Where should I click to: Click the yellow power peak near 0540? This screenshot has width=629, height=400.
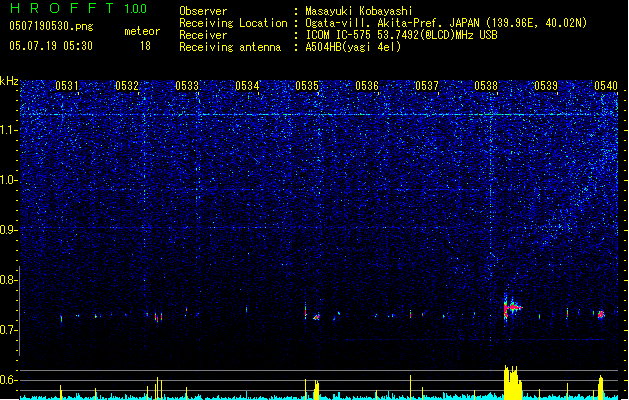[x=601, y=387]
